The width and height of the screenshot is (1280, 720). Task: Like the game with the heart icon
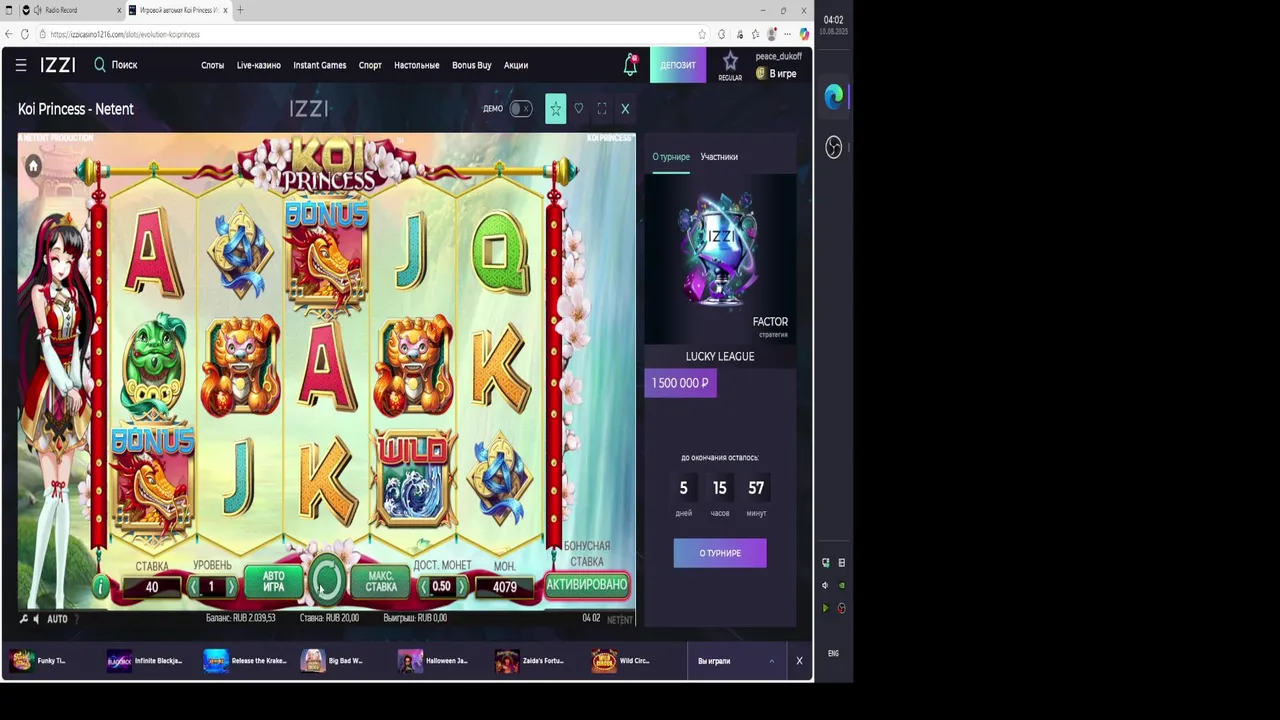click(x=578, y=108)
